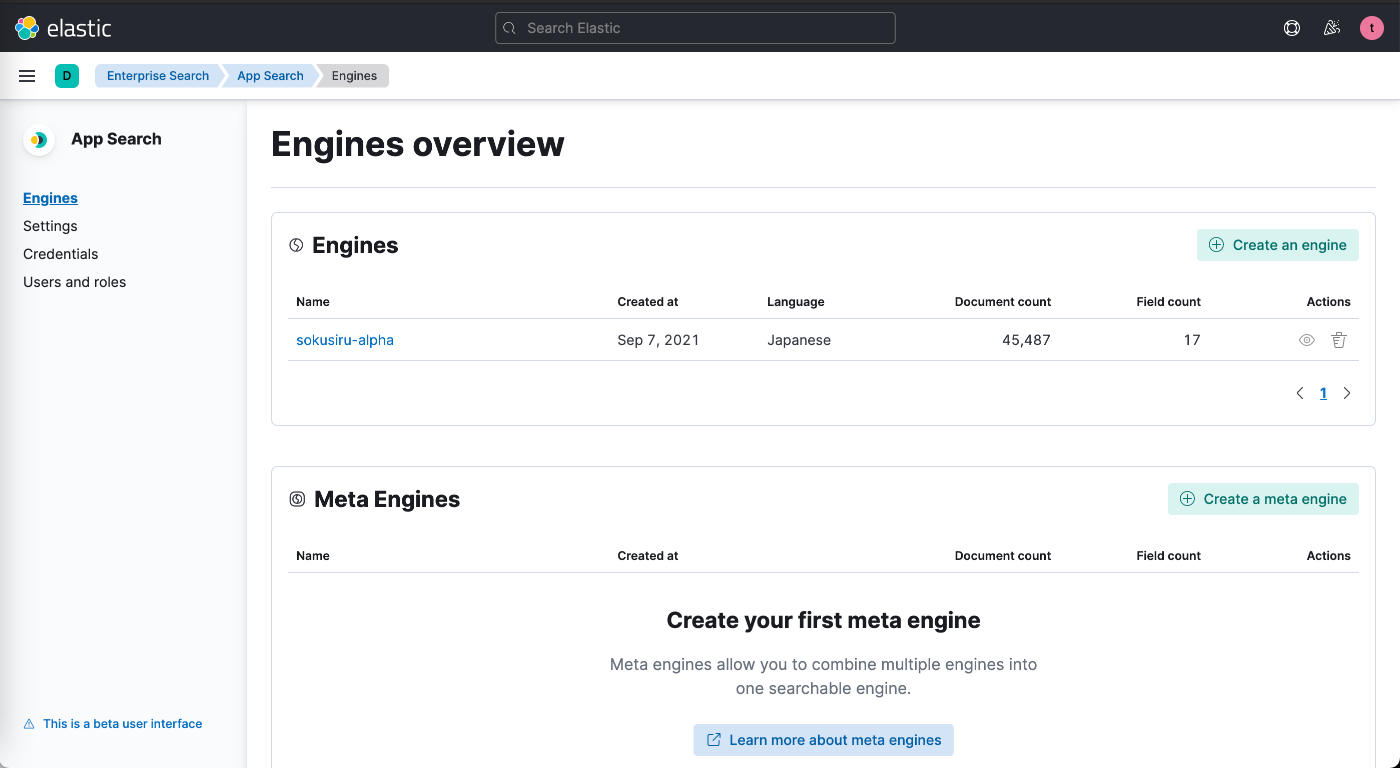Click the Create an engine button
Image resolution: width=1400 pixels, height=768 pixels.
click(x=1278, y=245)
